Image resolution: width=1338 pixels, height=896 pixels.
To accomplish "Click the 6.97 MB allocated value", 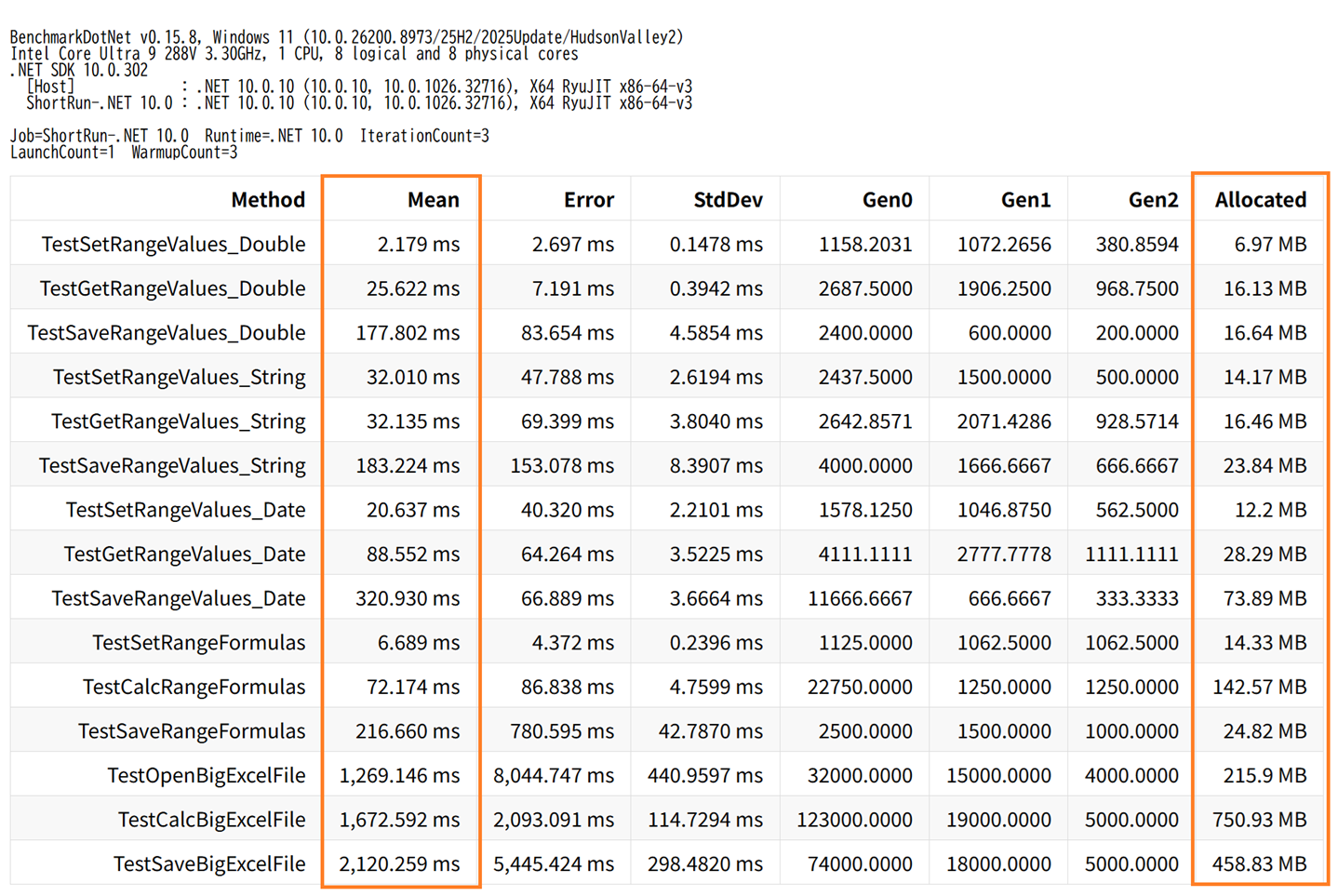I will pos(1270,244).
